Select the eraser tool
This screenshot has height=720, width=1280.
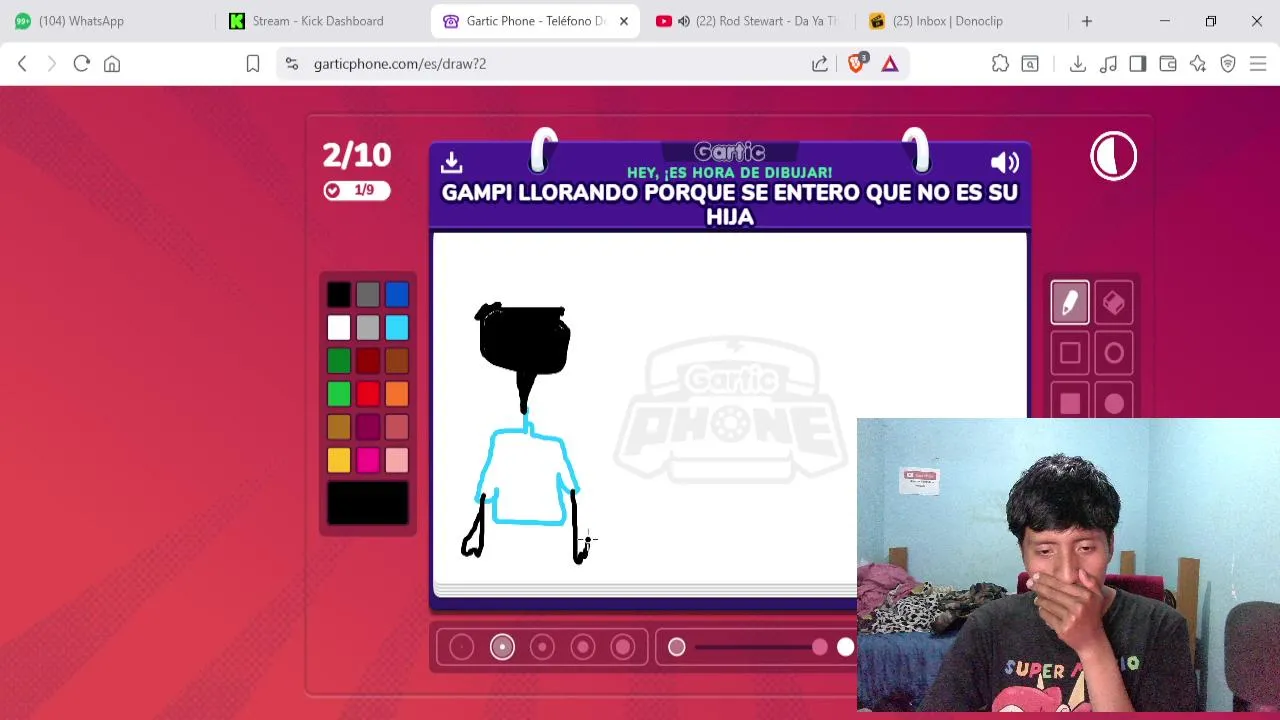coord(1114,303)
